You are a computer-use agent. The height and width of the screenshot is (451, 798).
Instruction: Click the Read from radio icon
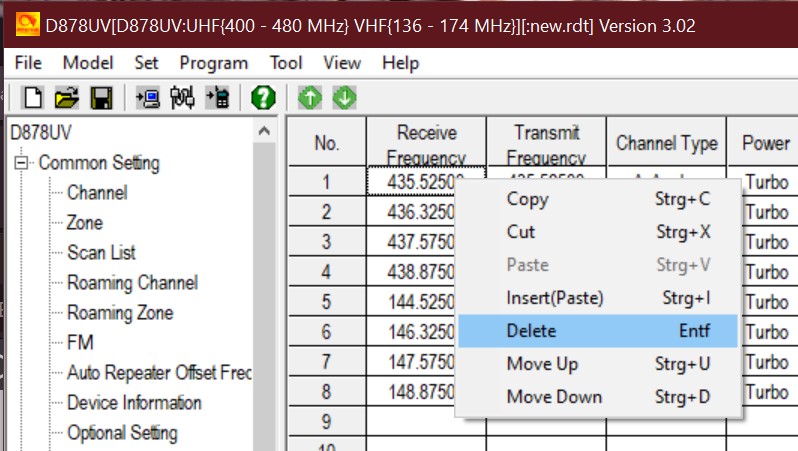pos(148,97)
